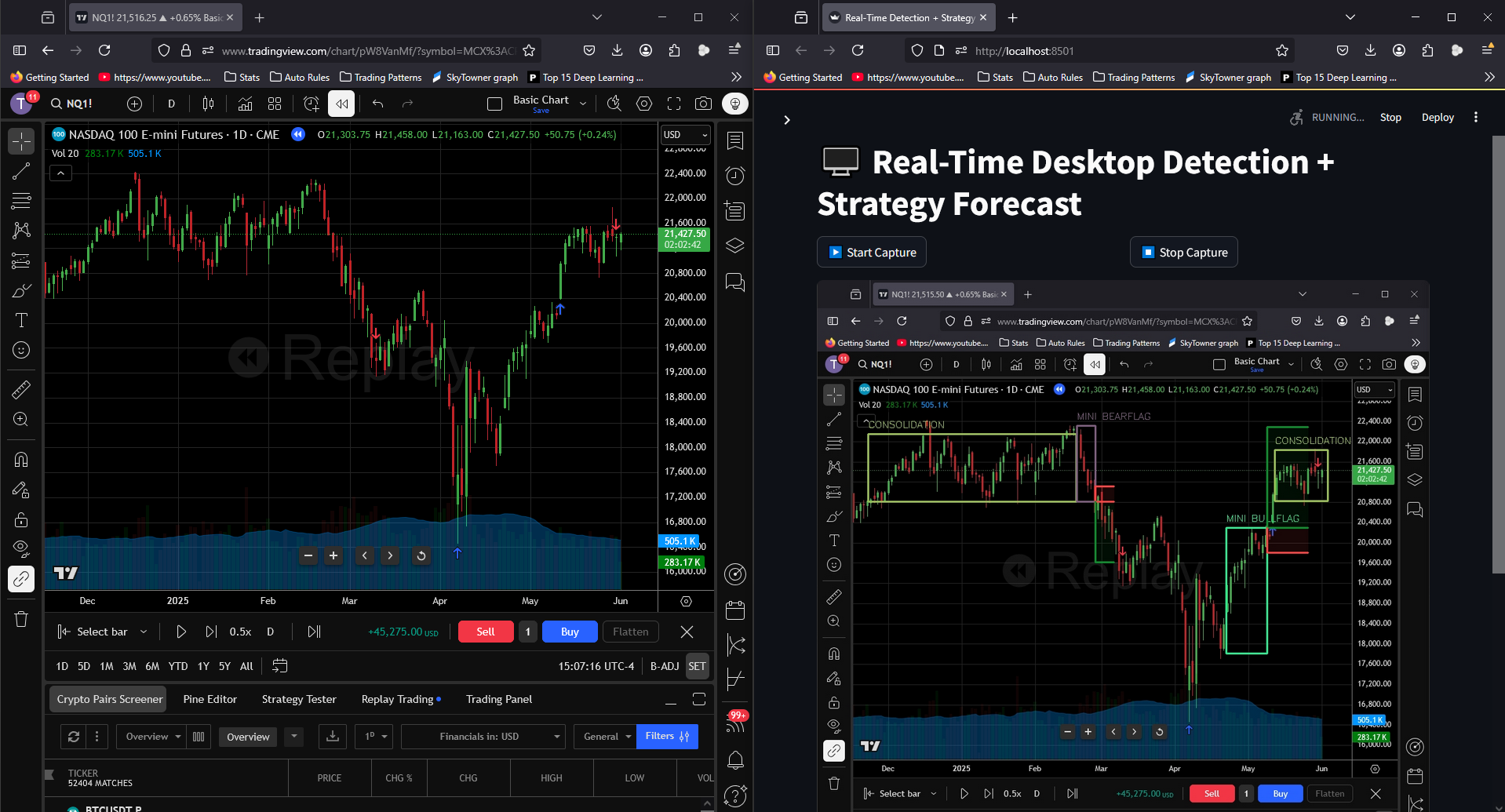
Task: Create an alert from top toolbar
Action: click(312, 104)
